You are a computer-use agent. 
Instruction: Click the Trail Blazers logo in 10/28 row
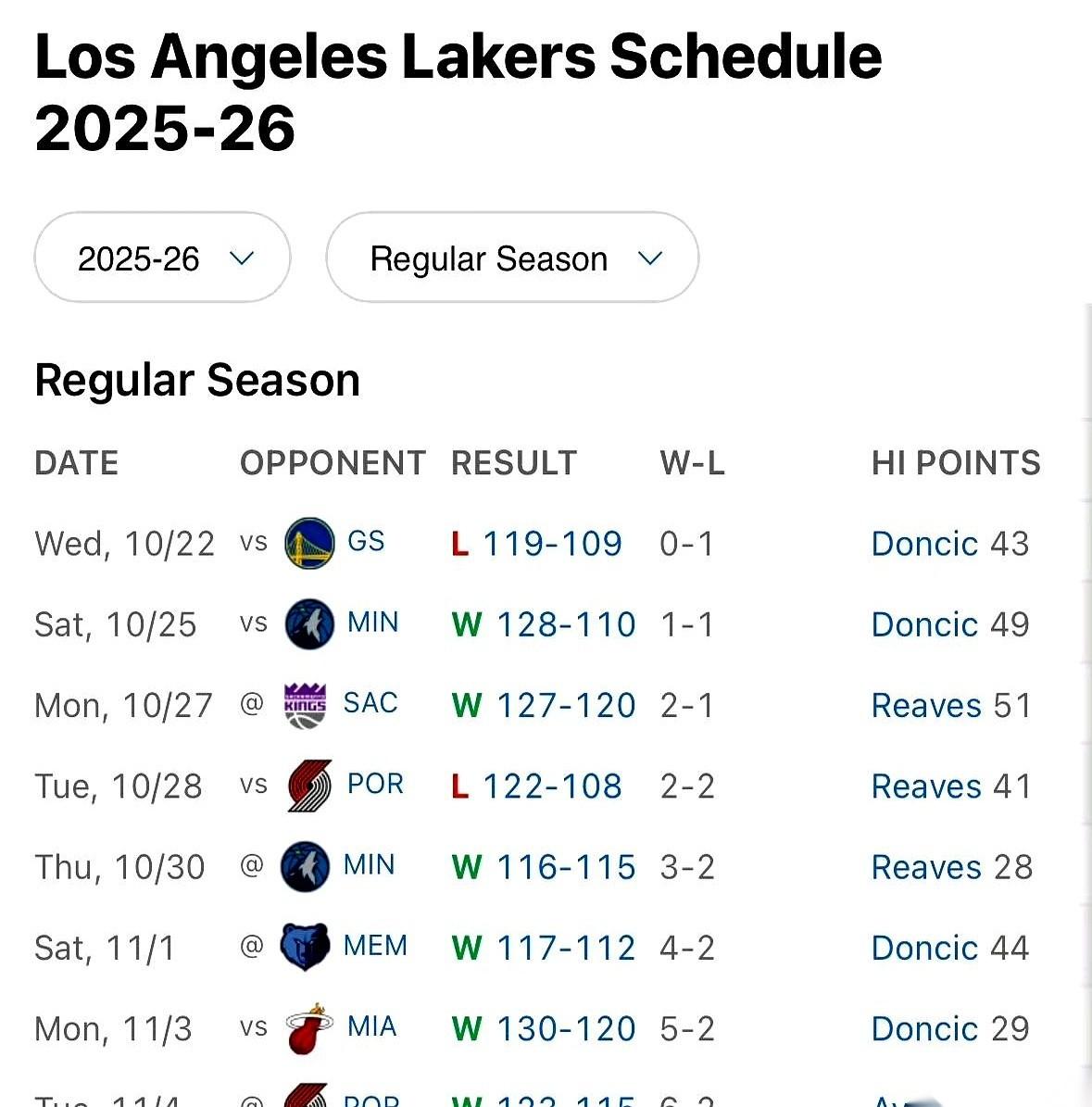[308, 786]
